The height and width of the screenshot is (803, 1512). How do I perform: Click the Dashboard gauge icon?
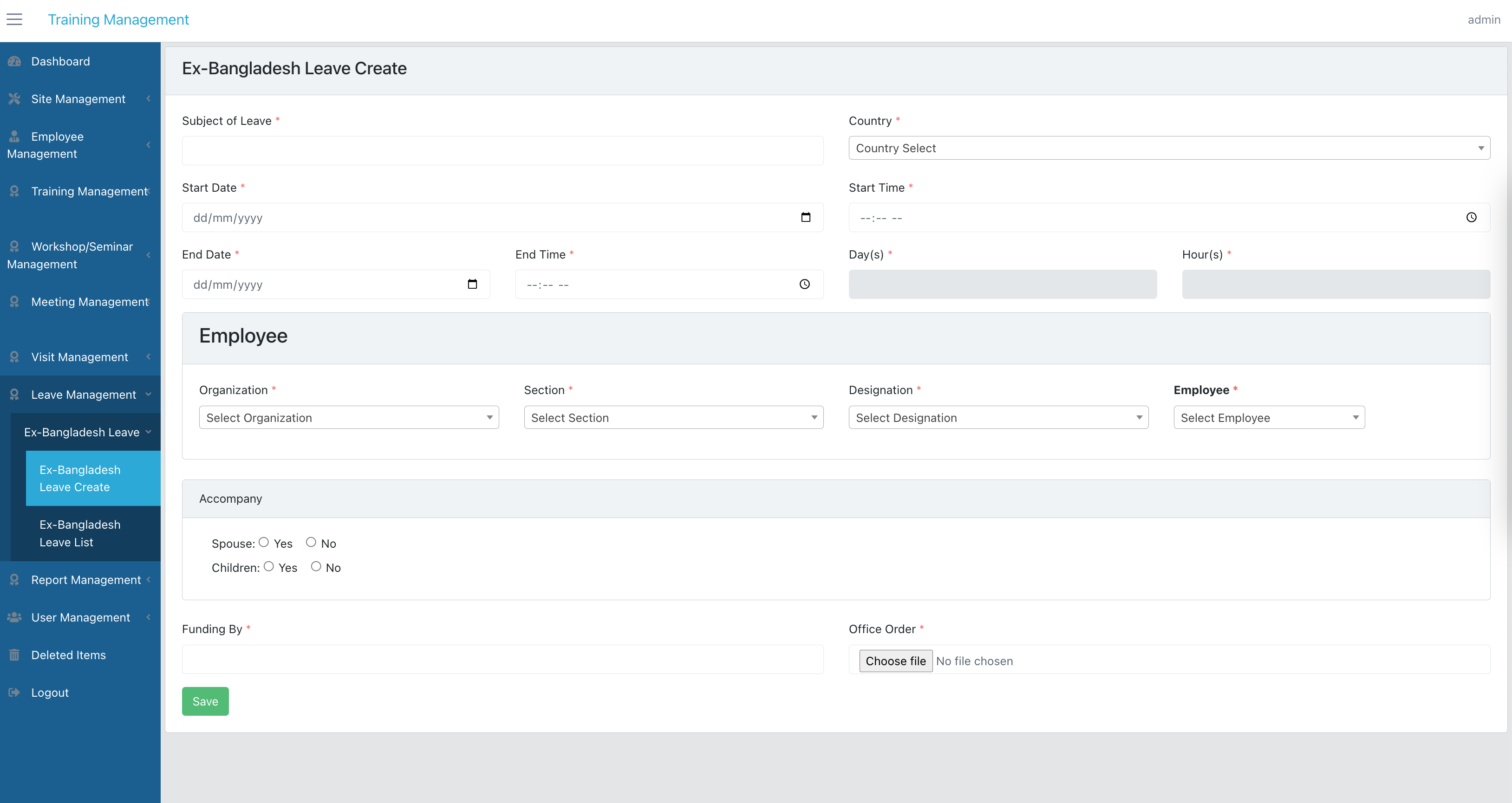[x=14, y=61]
